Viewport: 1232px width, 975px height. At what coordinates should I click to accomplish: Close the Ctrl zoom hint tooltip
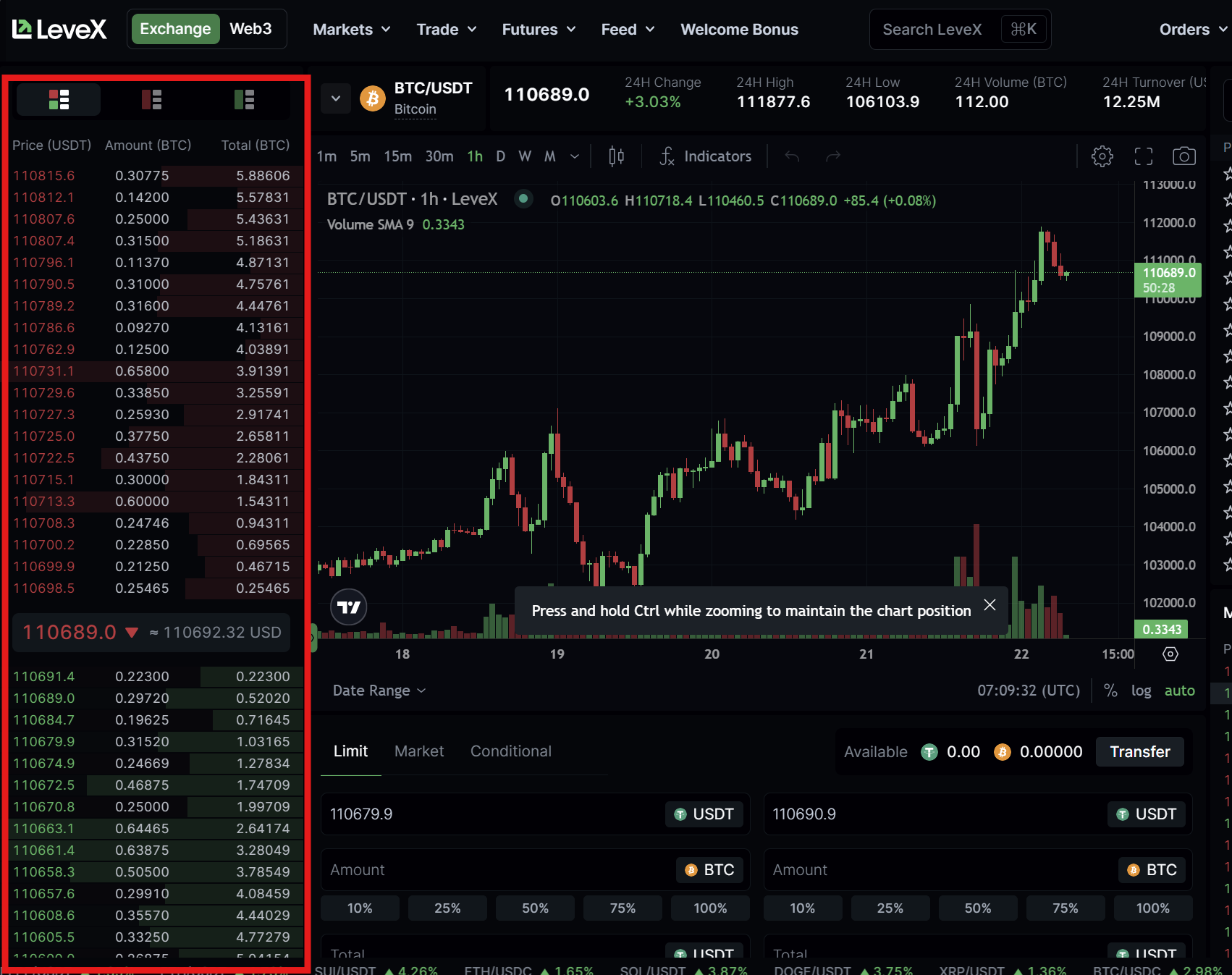pyautogui.click(x=990, y=605)
